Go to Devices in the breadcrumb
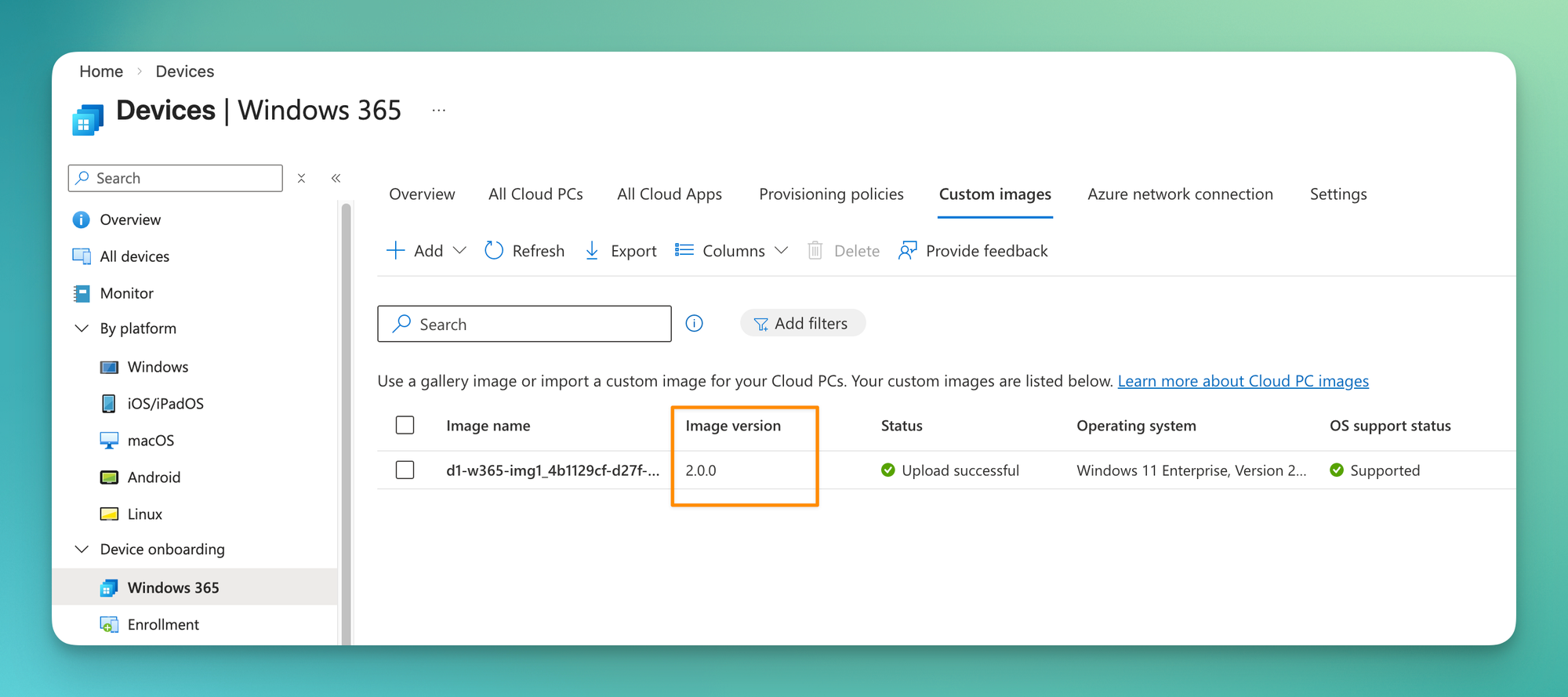This screenshot has width=1568, height=697. coord(185,71)
